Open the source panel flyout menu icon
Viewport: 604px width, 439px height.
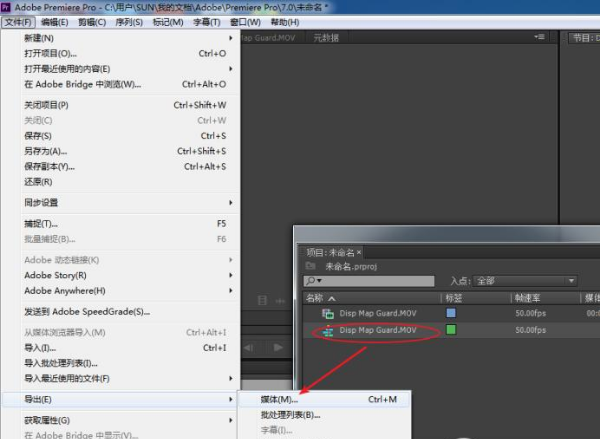click(539, 37)
